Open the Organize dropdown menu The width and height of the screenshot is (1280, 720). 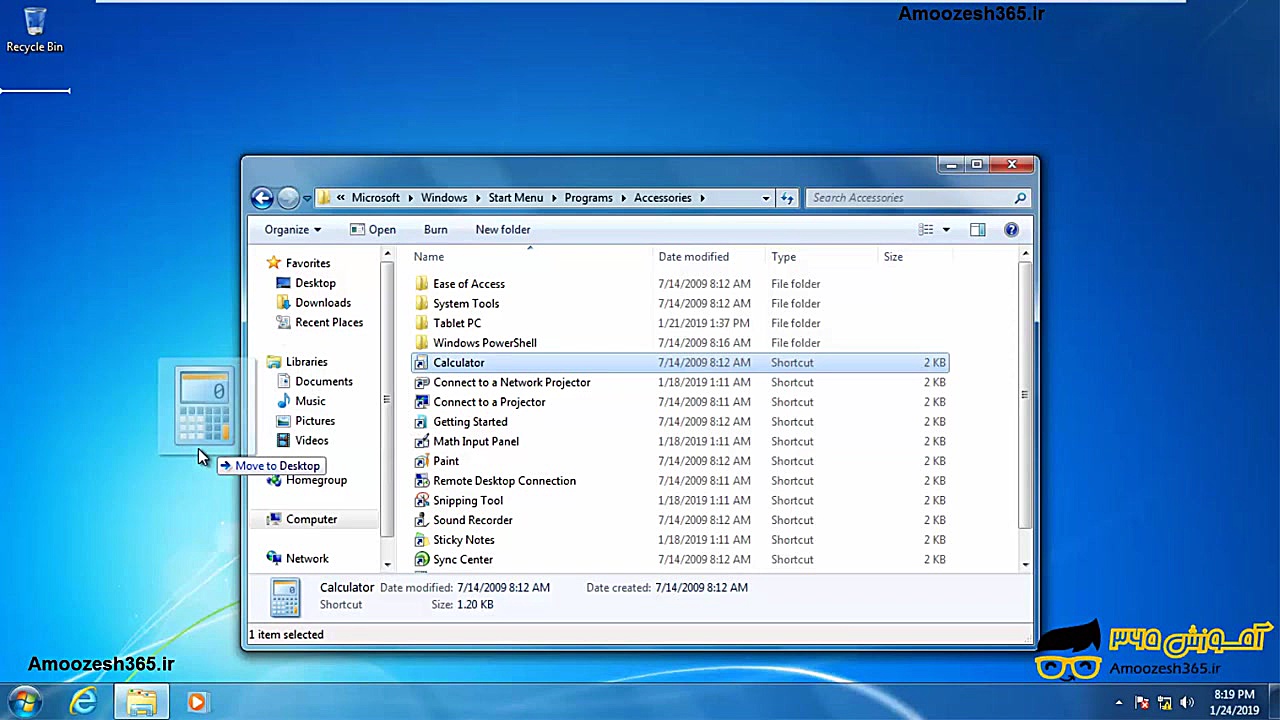tap(292, 230)
